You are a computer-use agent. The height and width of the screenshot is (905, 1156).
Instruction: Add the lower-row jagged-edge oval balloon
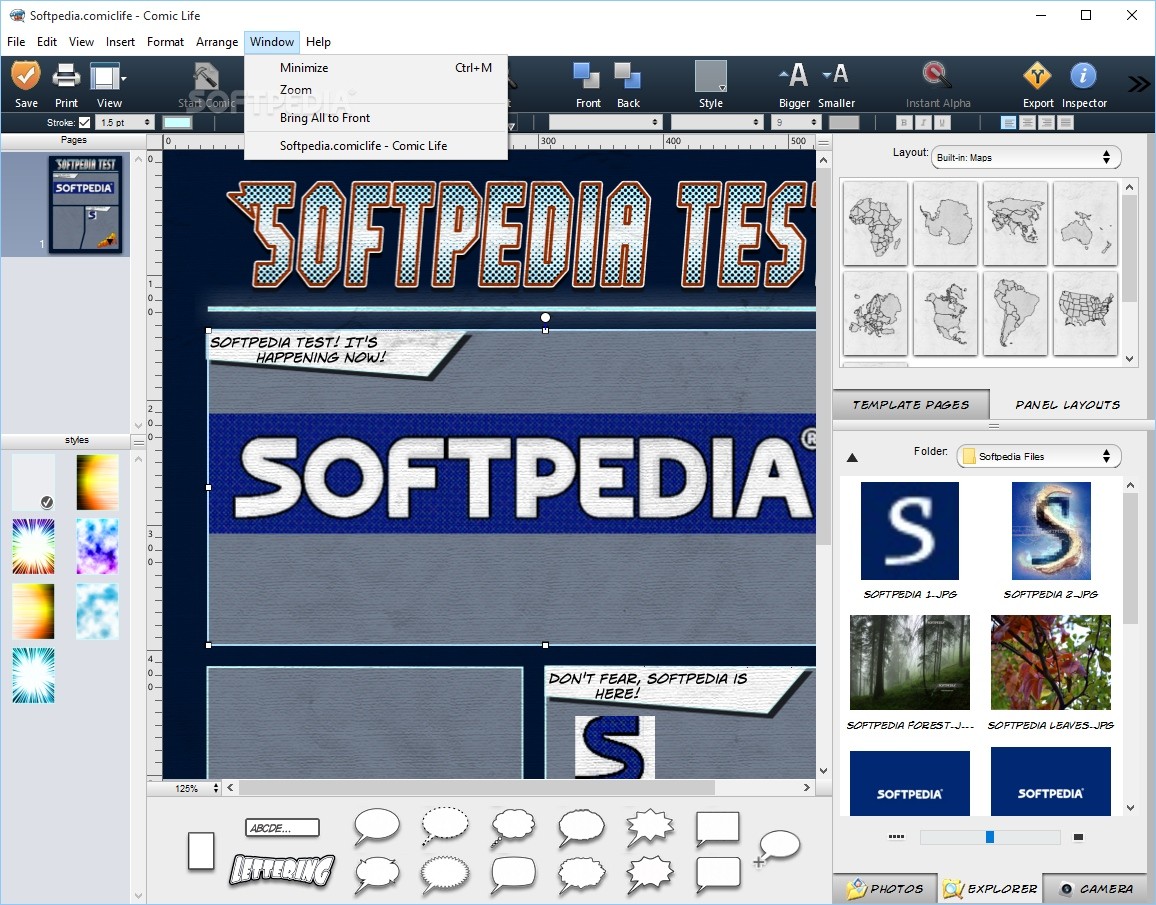[x=445, y=876]
